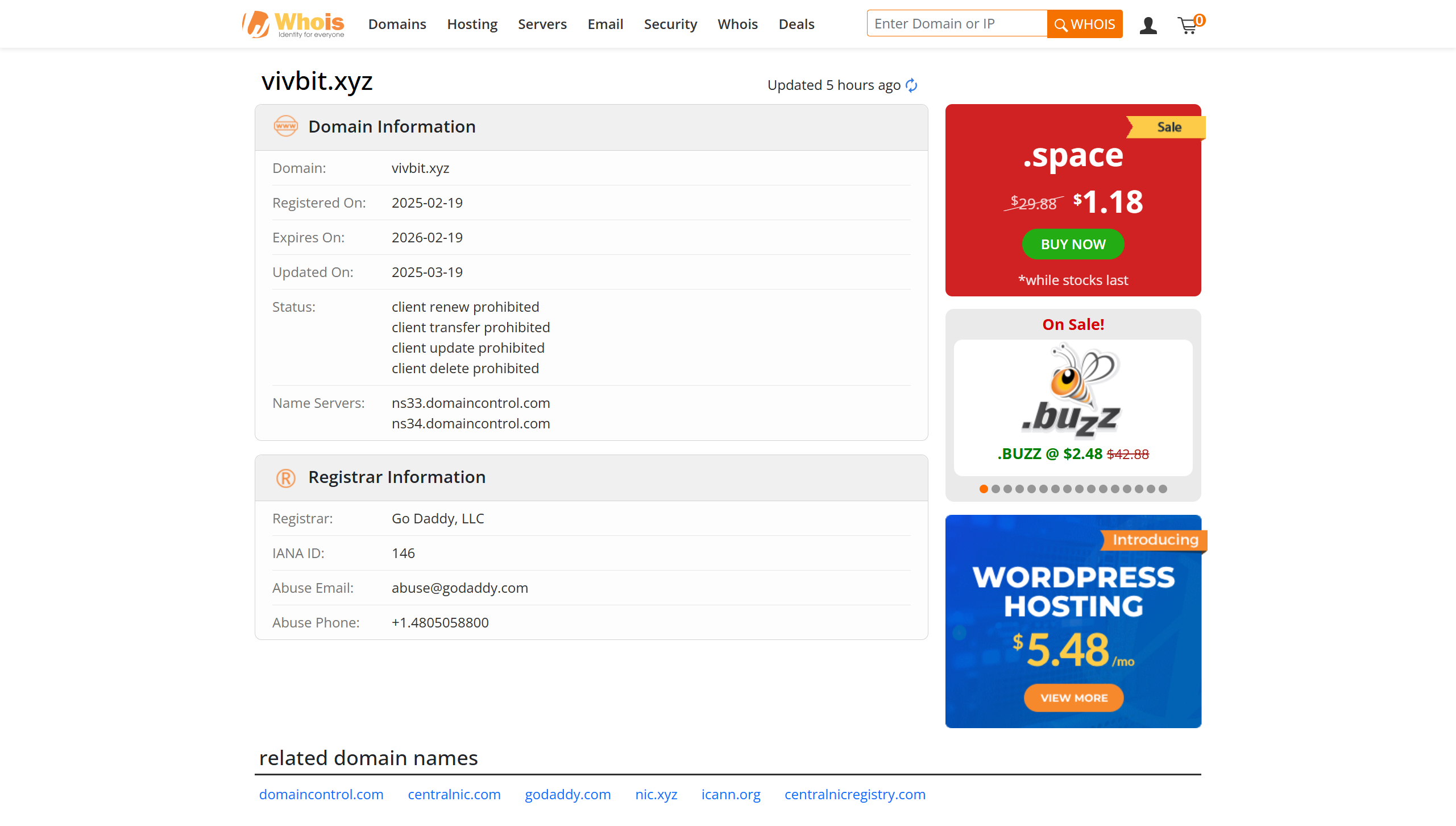Click the R icon in Registrar Information
Image resolution: width=1456 pixels, height=826 pixels.
point(285,478)
